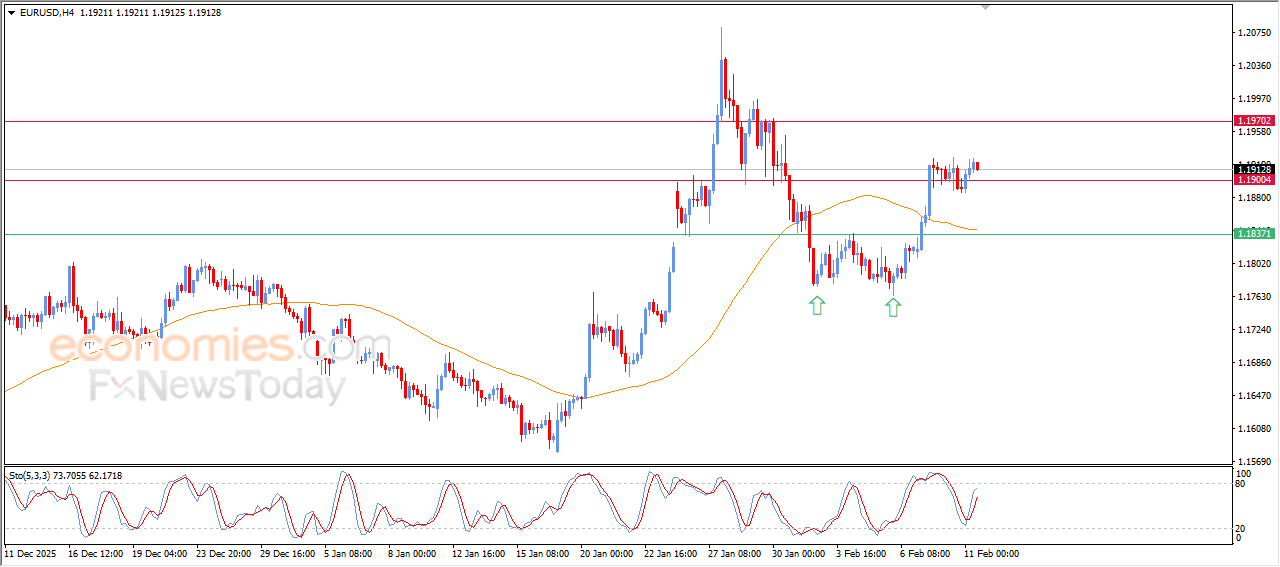The width and height of the screenshot is (1280, 567).
Task: Click the 1.19580 price axis label
Action: [1254, 132]
